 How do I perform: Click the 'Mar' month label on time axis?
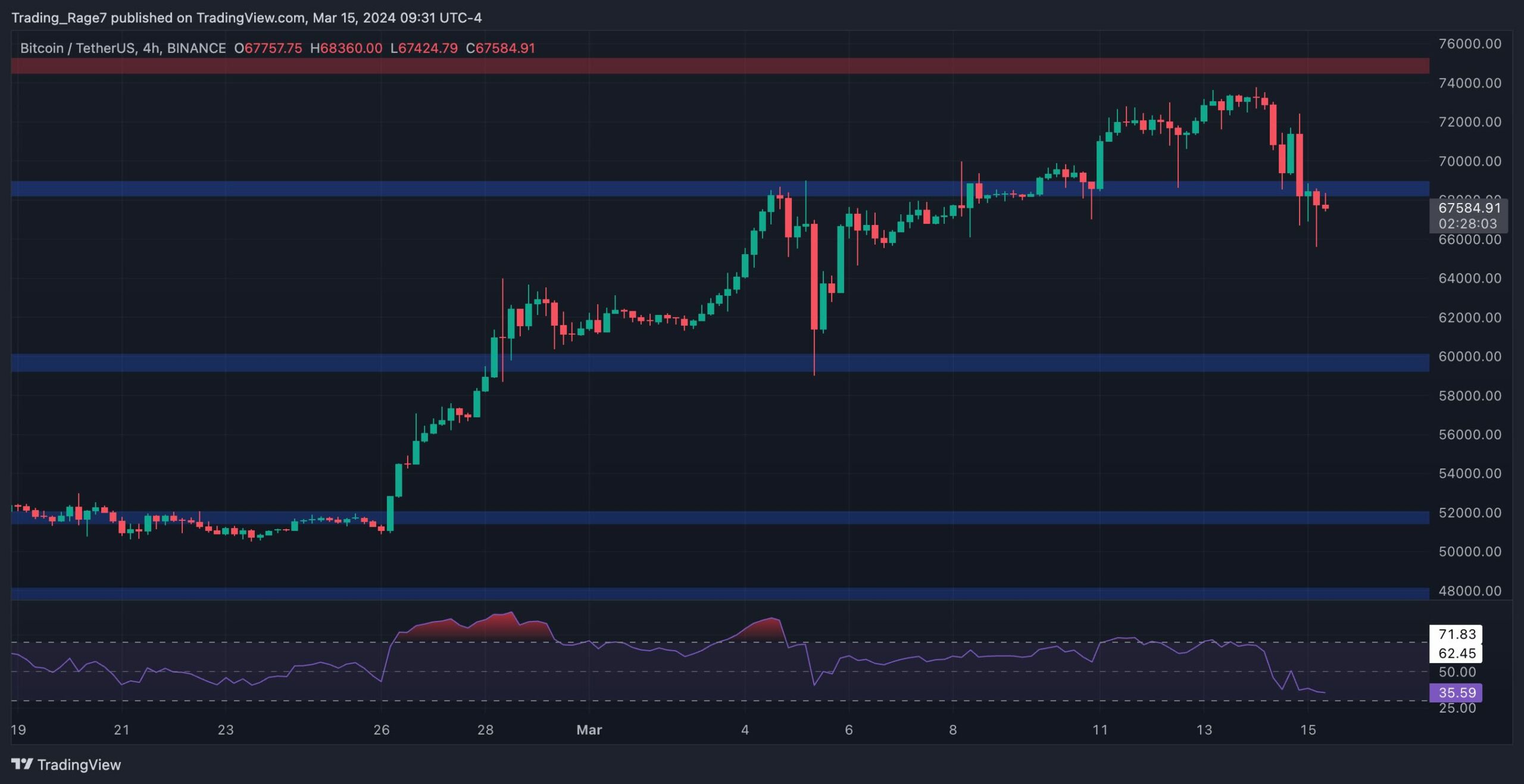589,730
